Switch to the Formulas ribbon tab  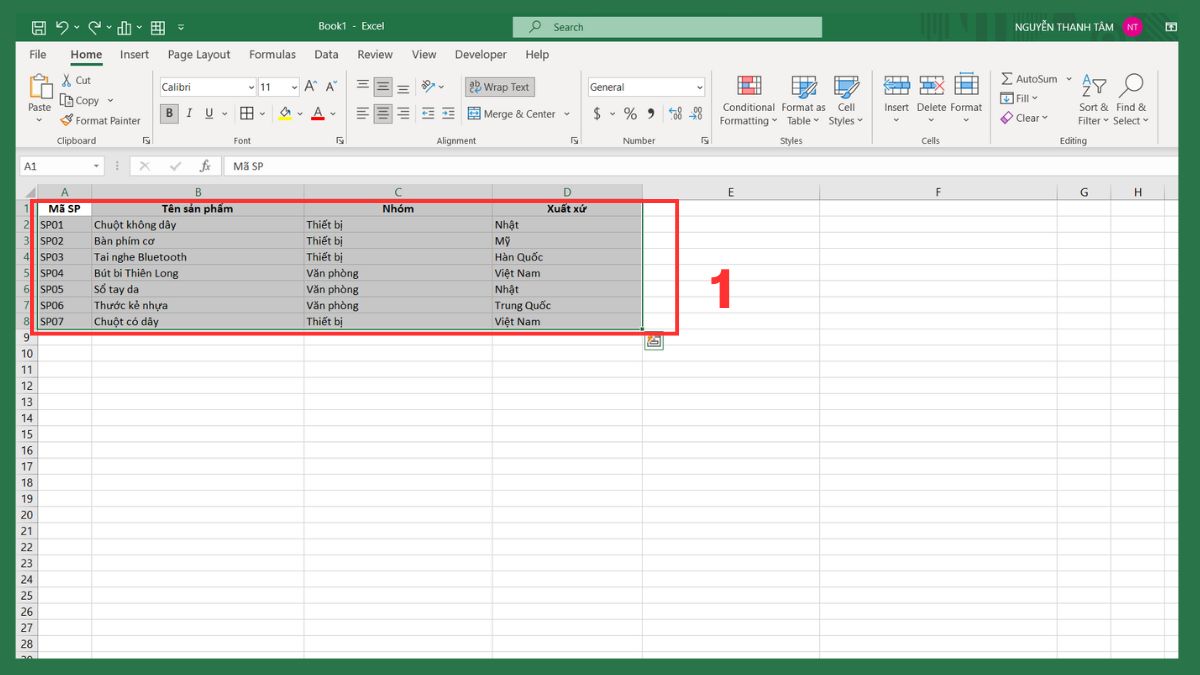pyautogui.click(x=272, y=54)
